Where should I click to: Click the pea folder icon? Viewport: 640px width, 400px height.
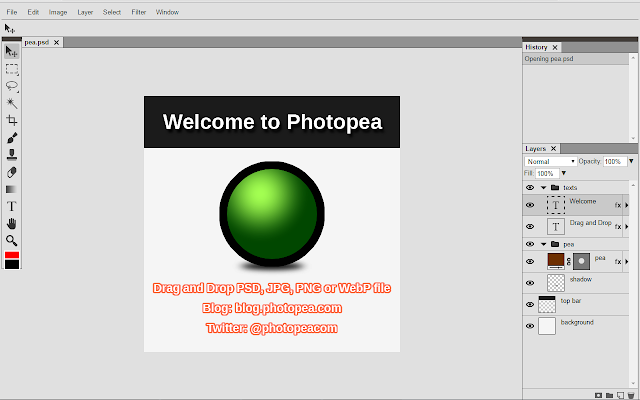click(555, 244)
